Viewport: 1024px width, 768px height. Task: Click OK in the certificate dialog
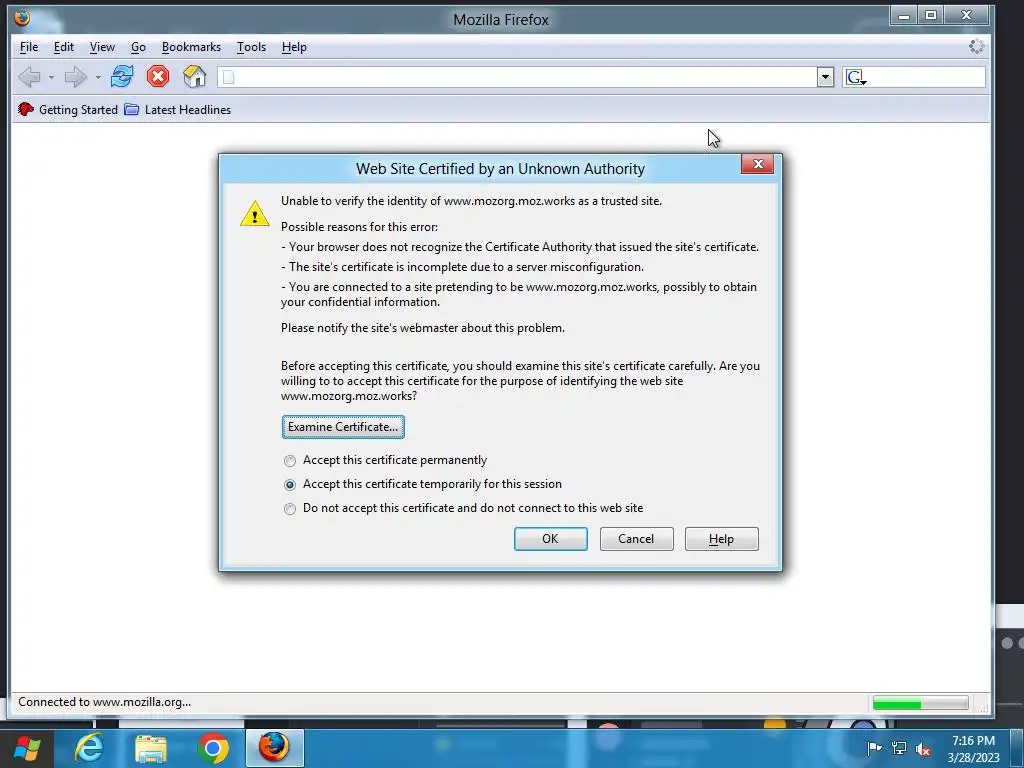point(551,539)
